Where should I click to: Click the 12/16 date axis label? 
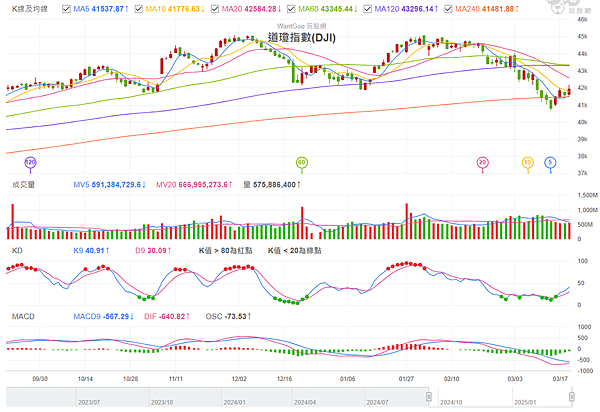coord(284,379)
